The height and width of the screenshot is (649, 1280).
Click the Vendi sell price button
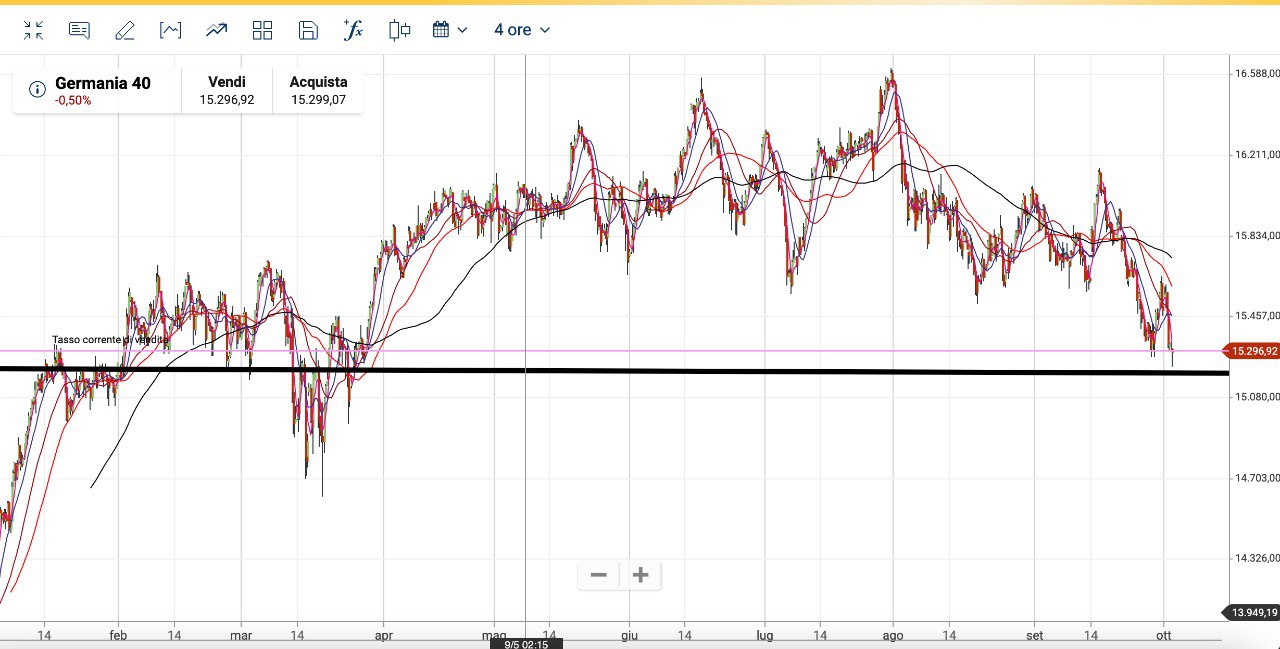[226, 91]
